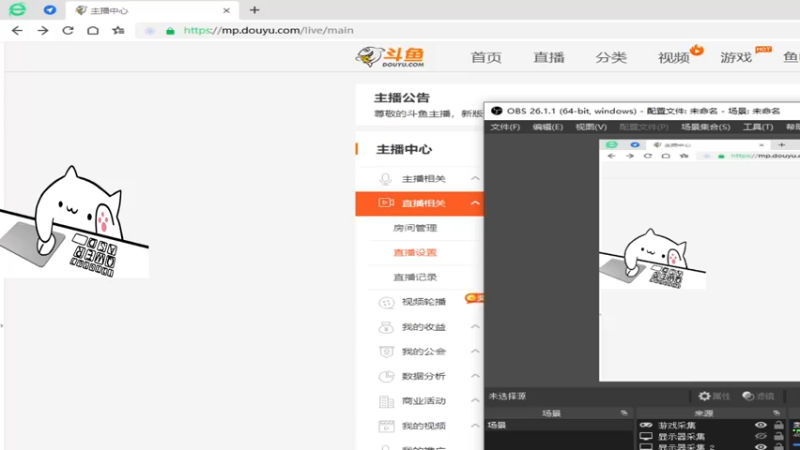Click the pop-out icon on 来源 dock header
Image resolution: width=800 pixels, height=450 pixels.
[x=776, y=413]
